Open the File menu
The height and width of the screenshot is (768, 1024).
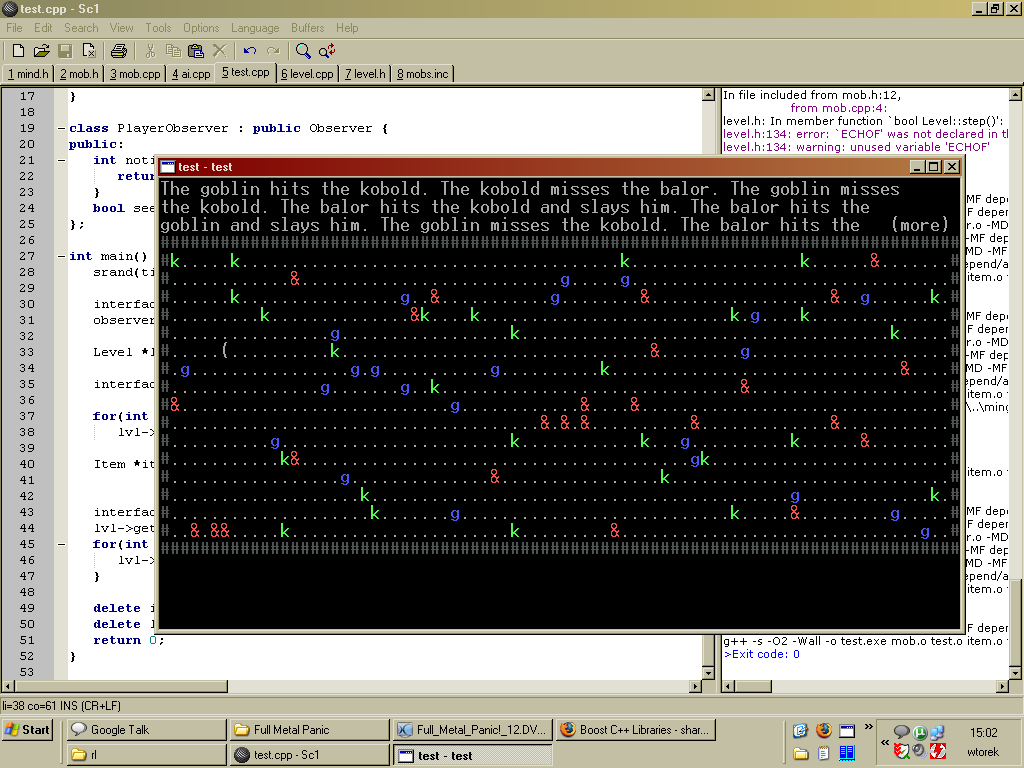(x=14, y=28)
